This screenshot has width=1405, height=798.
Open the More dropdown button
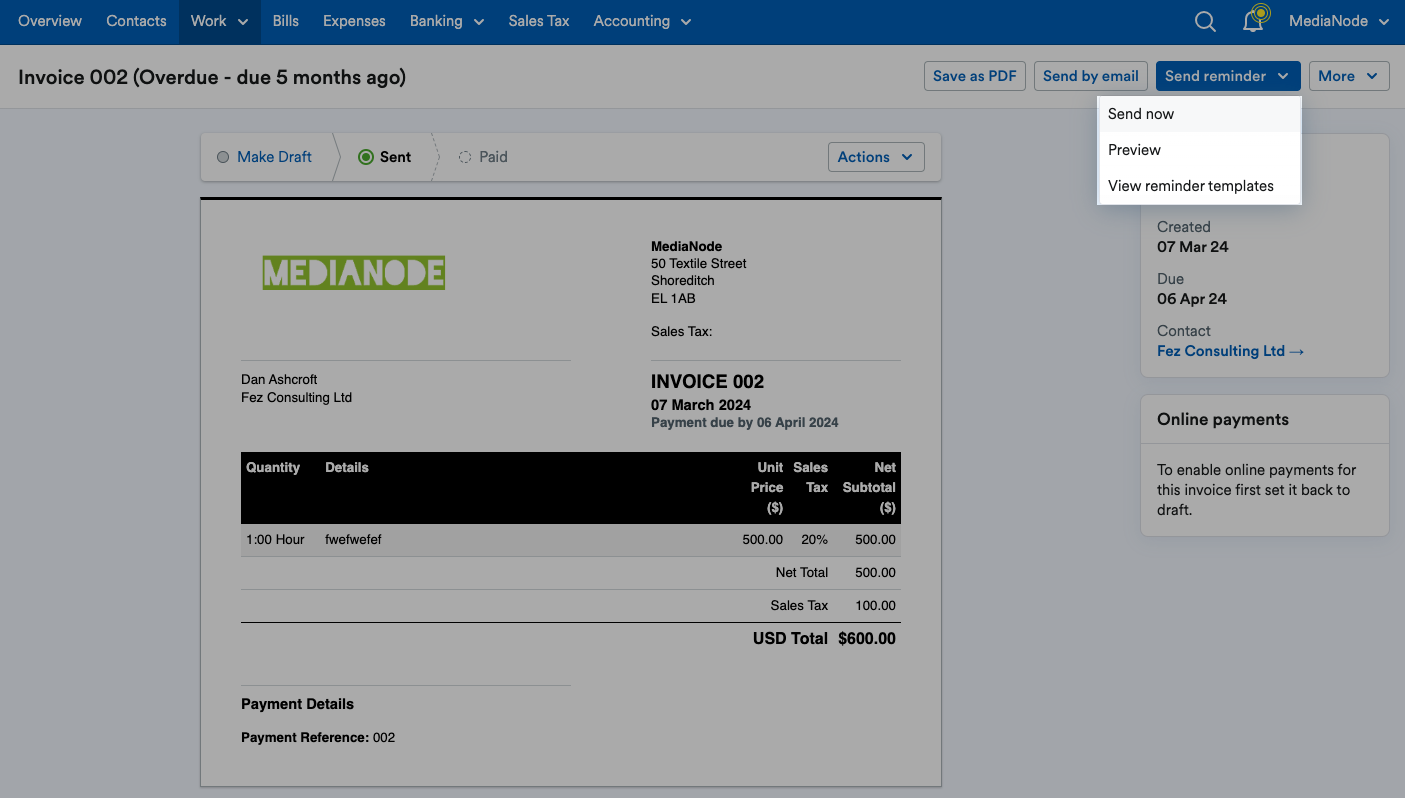point(1349,76)
